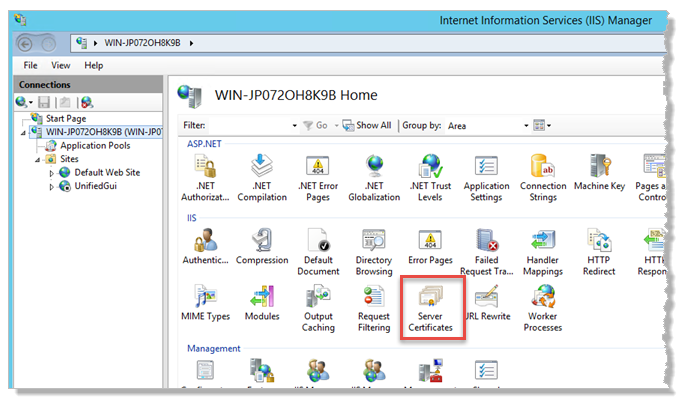This screenshot has width=680, height=401.
Task: Open Connection Strings feature
Action: pyautogui.click(x=543, y=178)
